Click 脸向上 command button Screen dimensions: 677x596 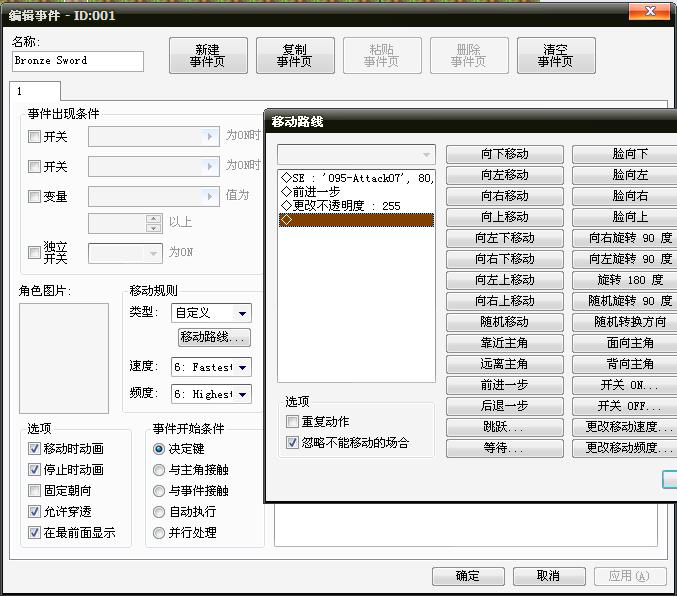[x=625, y=217]
